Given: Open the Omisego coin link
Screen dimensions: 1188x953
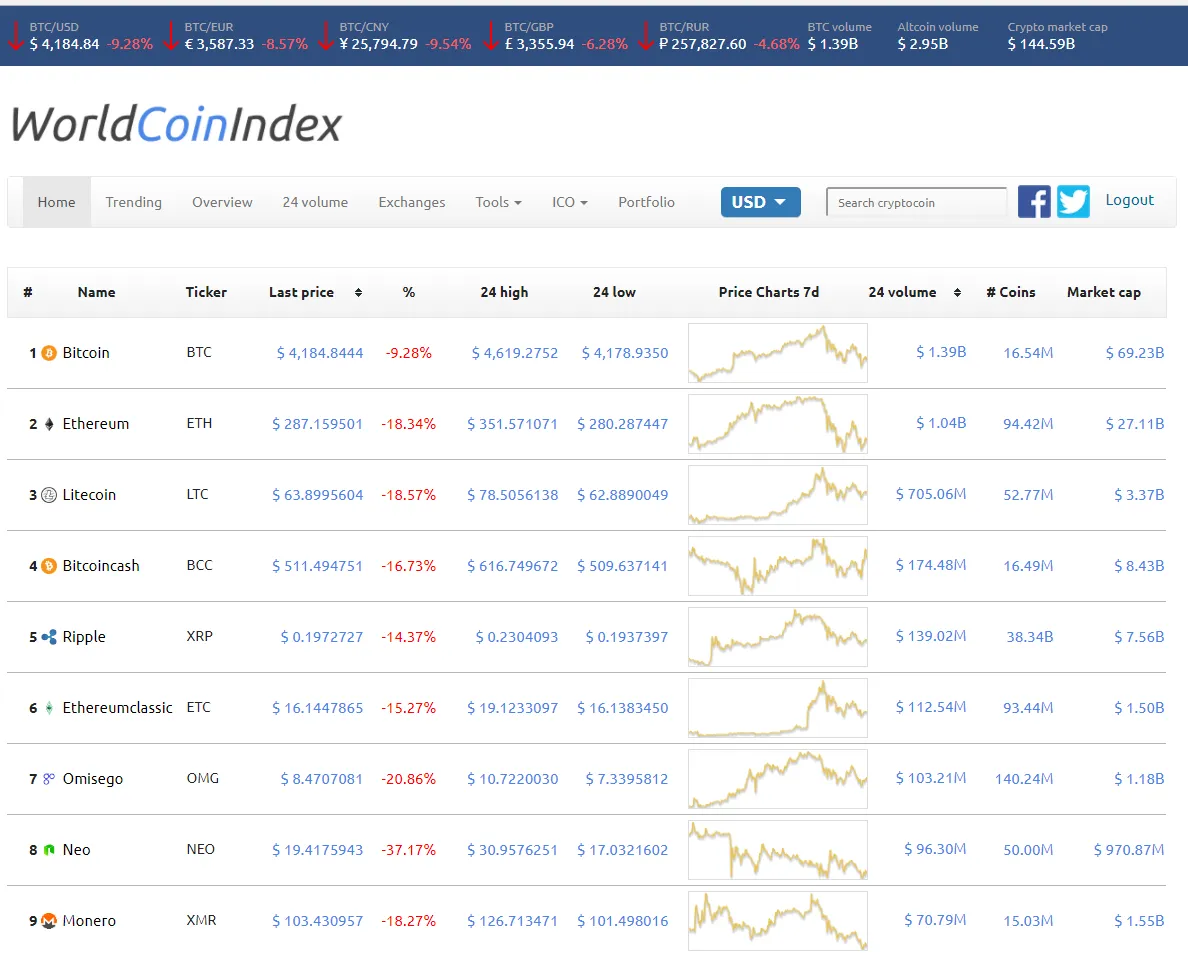Looking at the screenshot, I should pyautogui.click(x=92, y=779).
